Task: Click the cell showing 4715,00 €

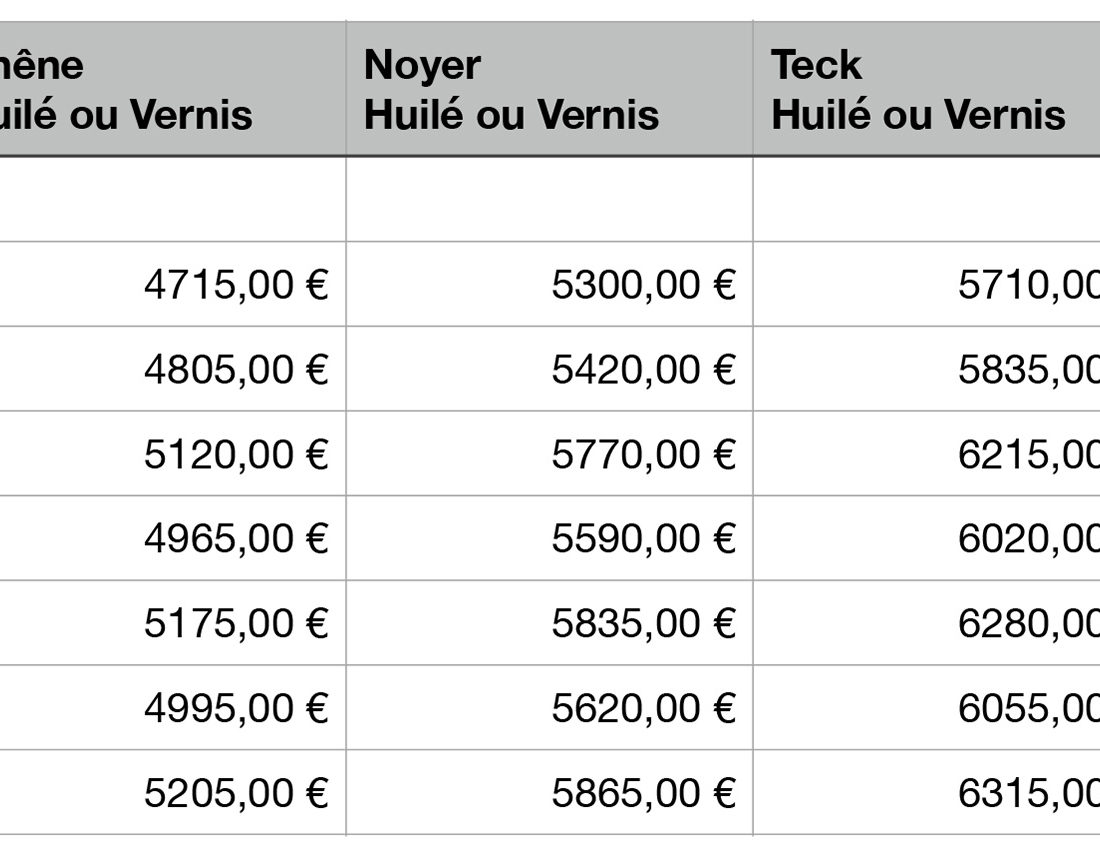Action: 236,285
